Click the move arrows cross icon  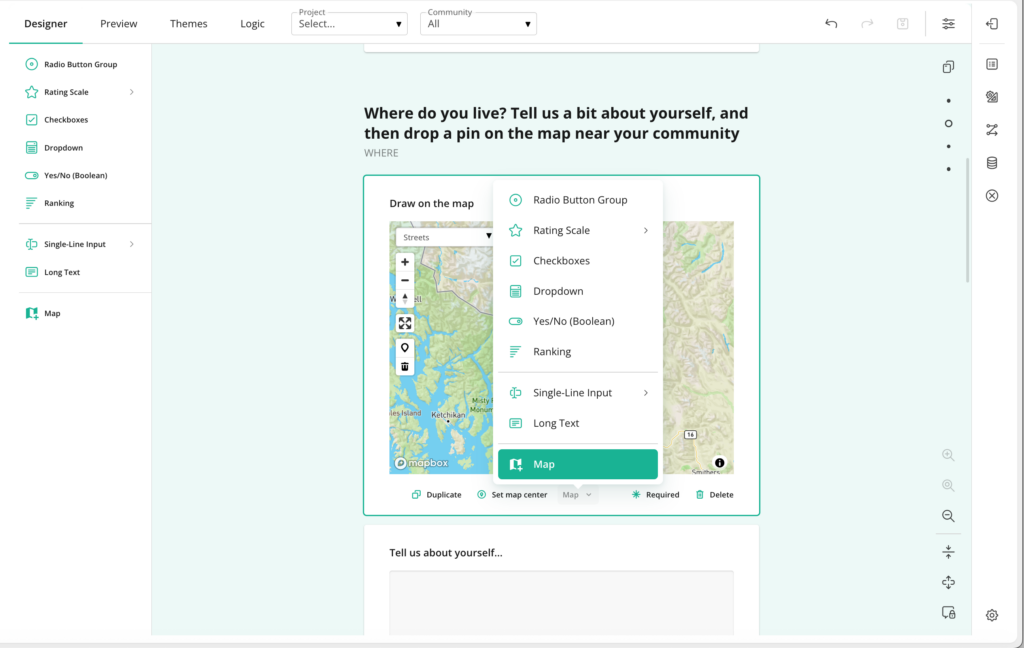click(x=948, y=582)
